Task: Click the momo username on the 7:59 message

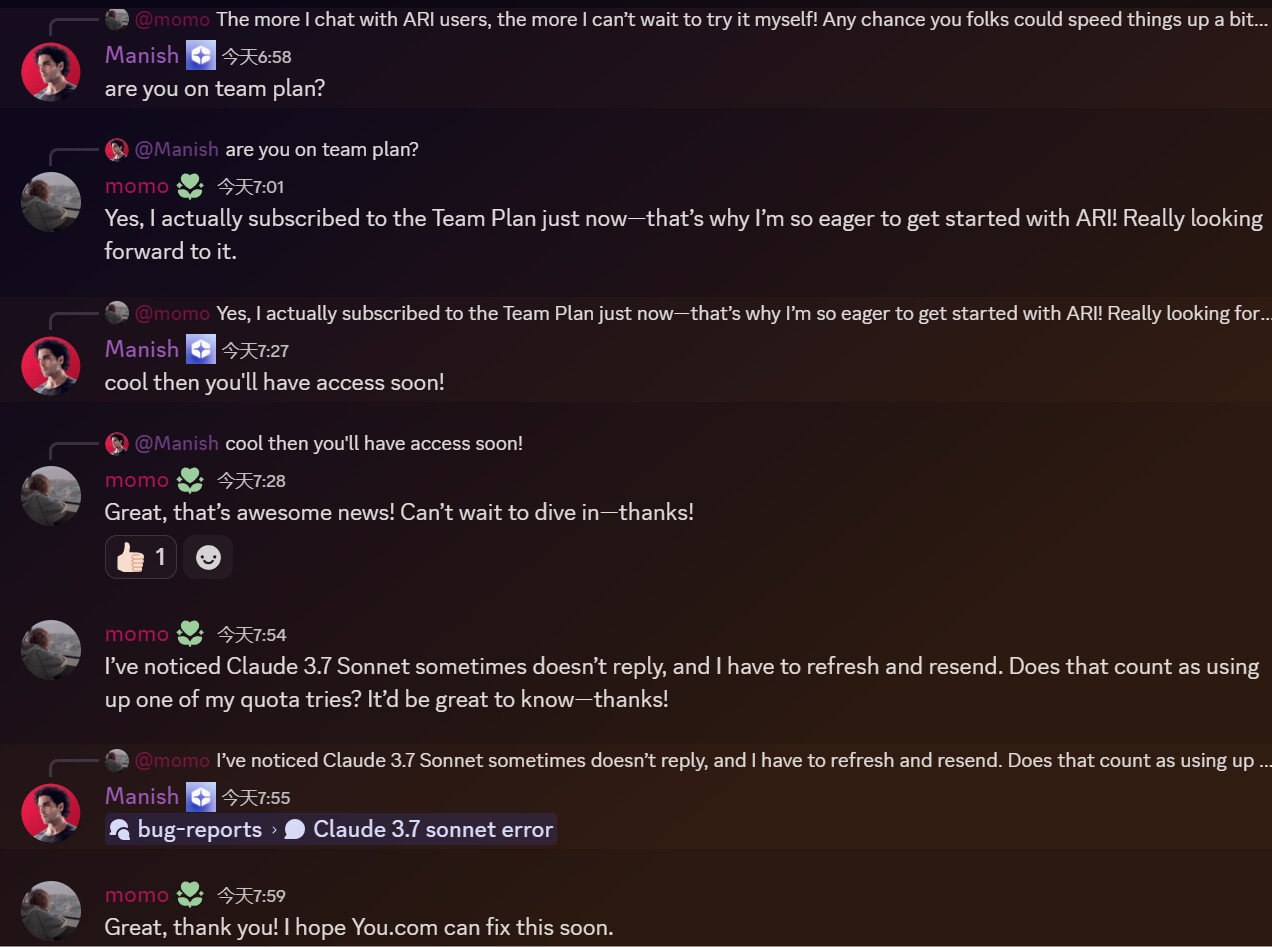Action: point(137,895)
